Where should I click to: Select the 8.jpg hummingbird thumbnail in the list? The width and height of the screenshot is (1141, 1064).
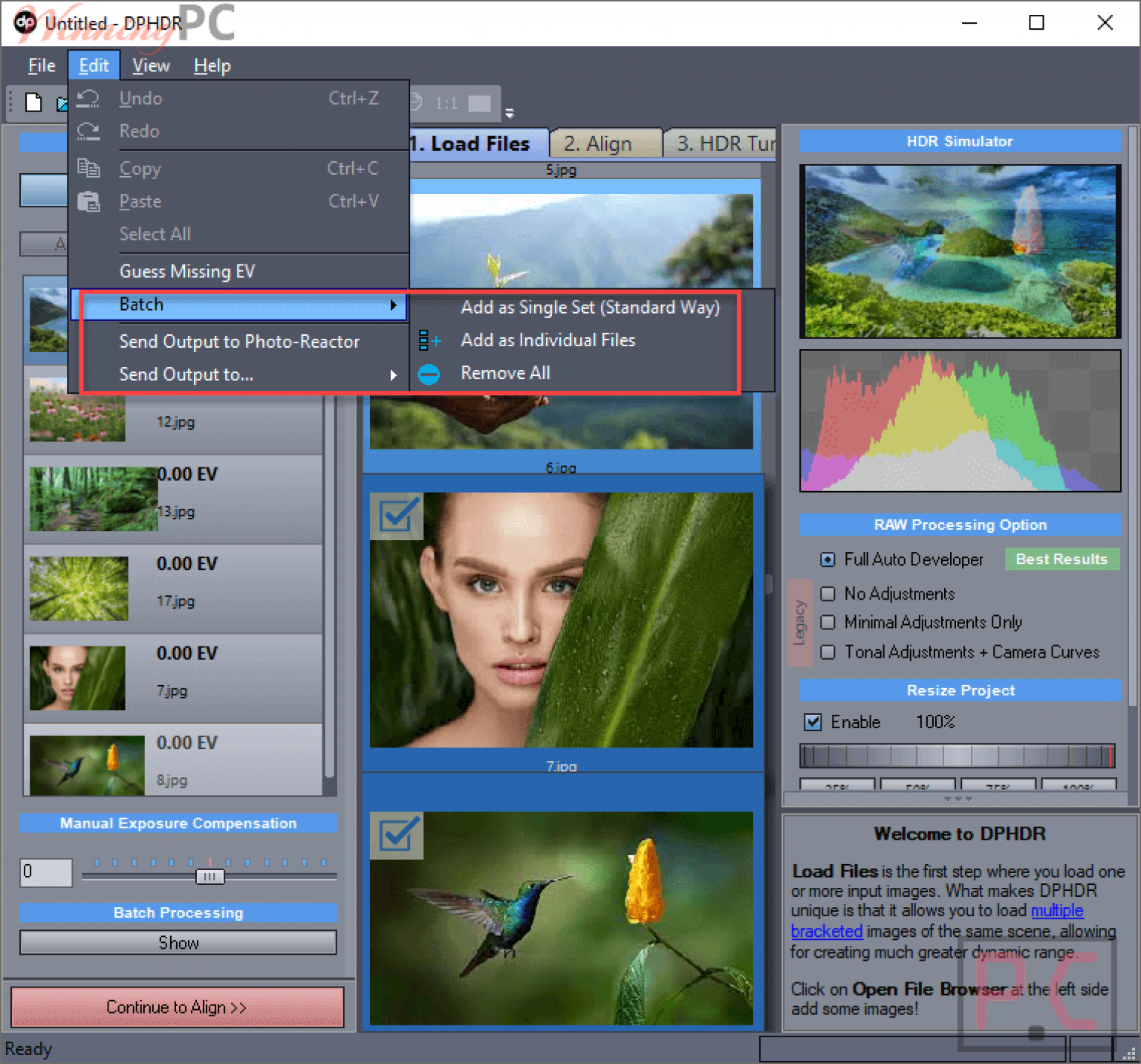87,765
